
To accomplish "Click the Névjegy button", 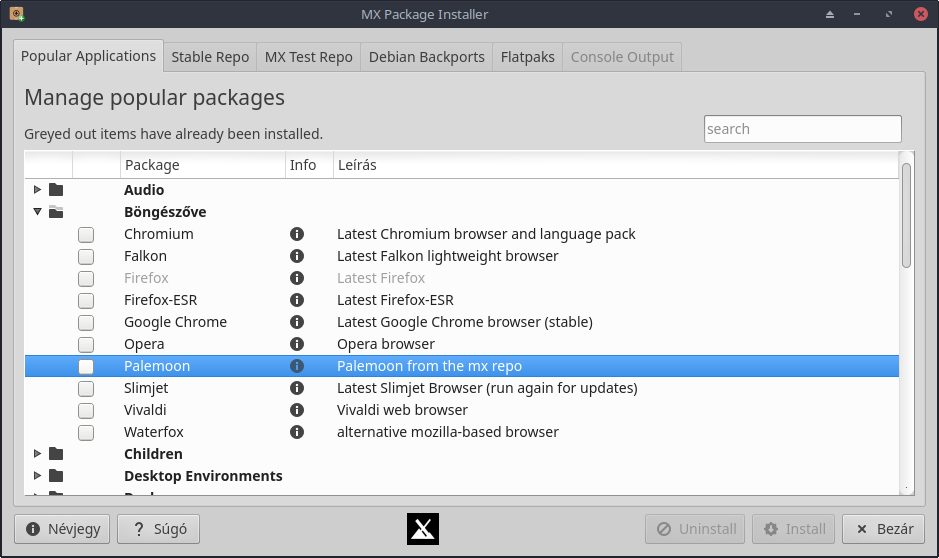I will [62, 529].
